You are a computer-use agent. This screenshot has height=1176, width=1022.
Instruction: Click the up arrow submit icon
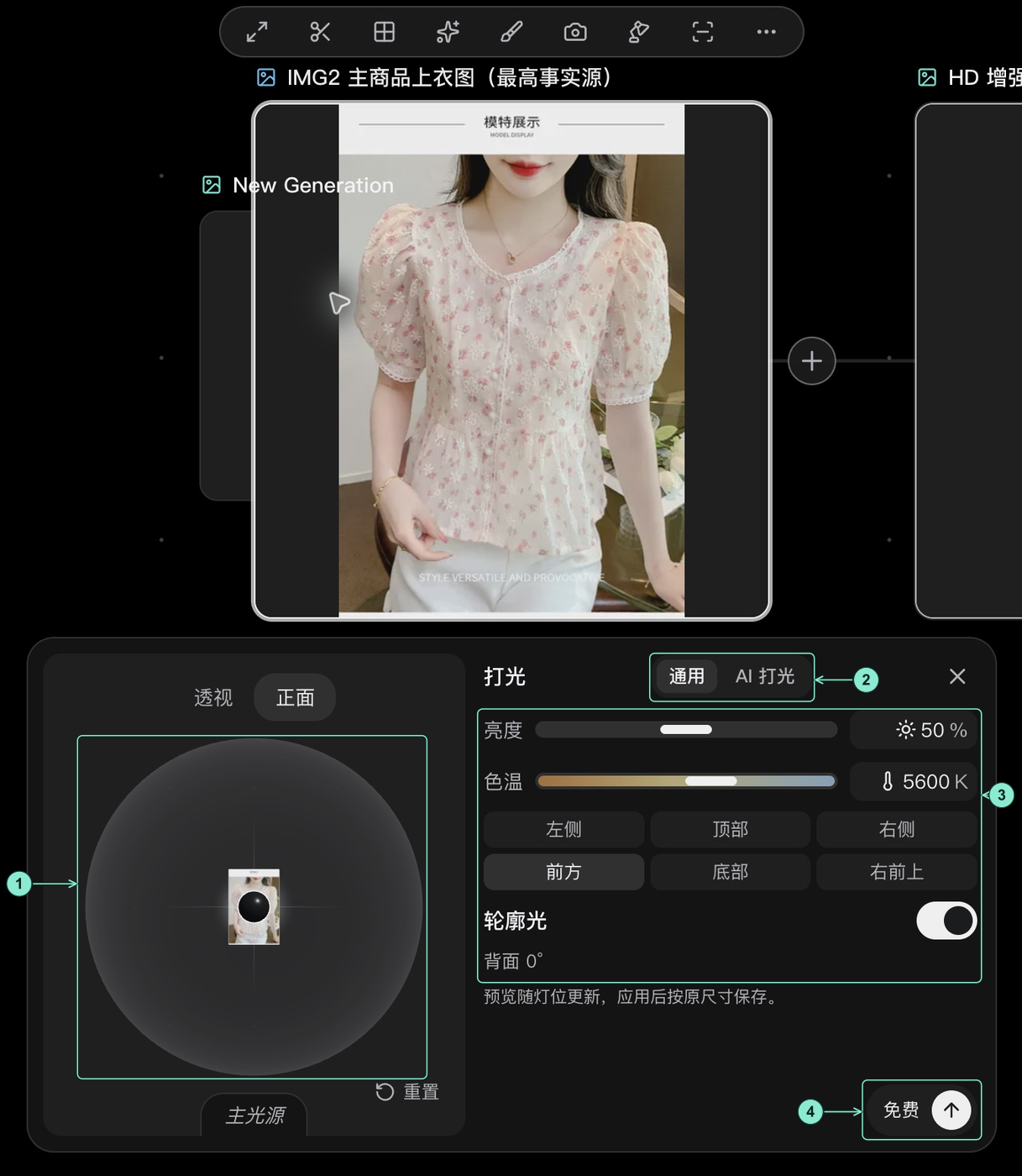click(x=951, y=1110)
